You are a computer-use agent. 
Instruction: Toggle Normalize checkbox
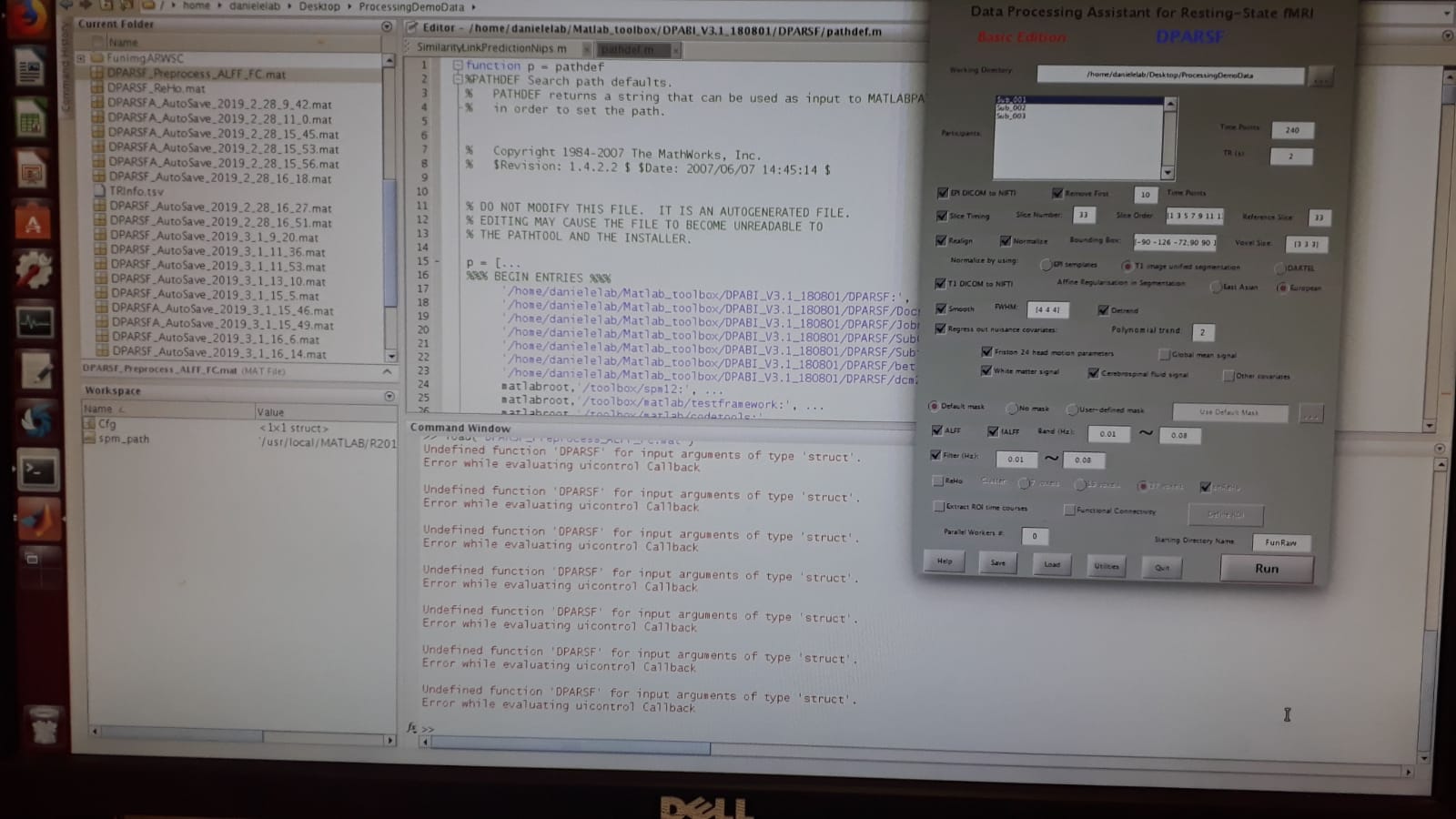click(x=1006, y=241)
